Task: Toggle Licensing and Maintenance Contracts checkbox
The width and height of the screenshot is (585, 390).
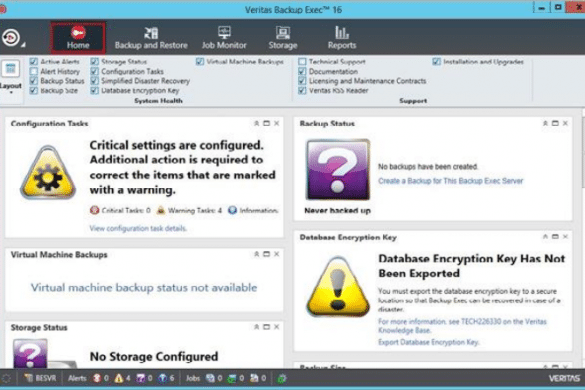Action: pyautogui.click(x=302, y=81)
